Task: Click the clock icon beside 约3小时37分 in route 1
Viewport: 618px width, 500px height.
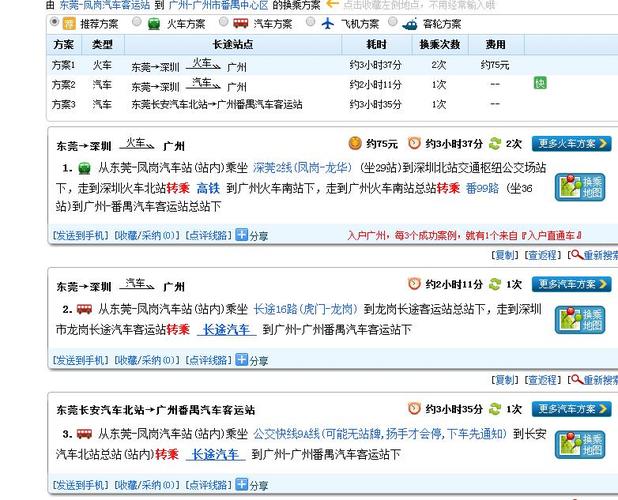Action: pos(414,143)
